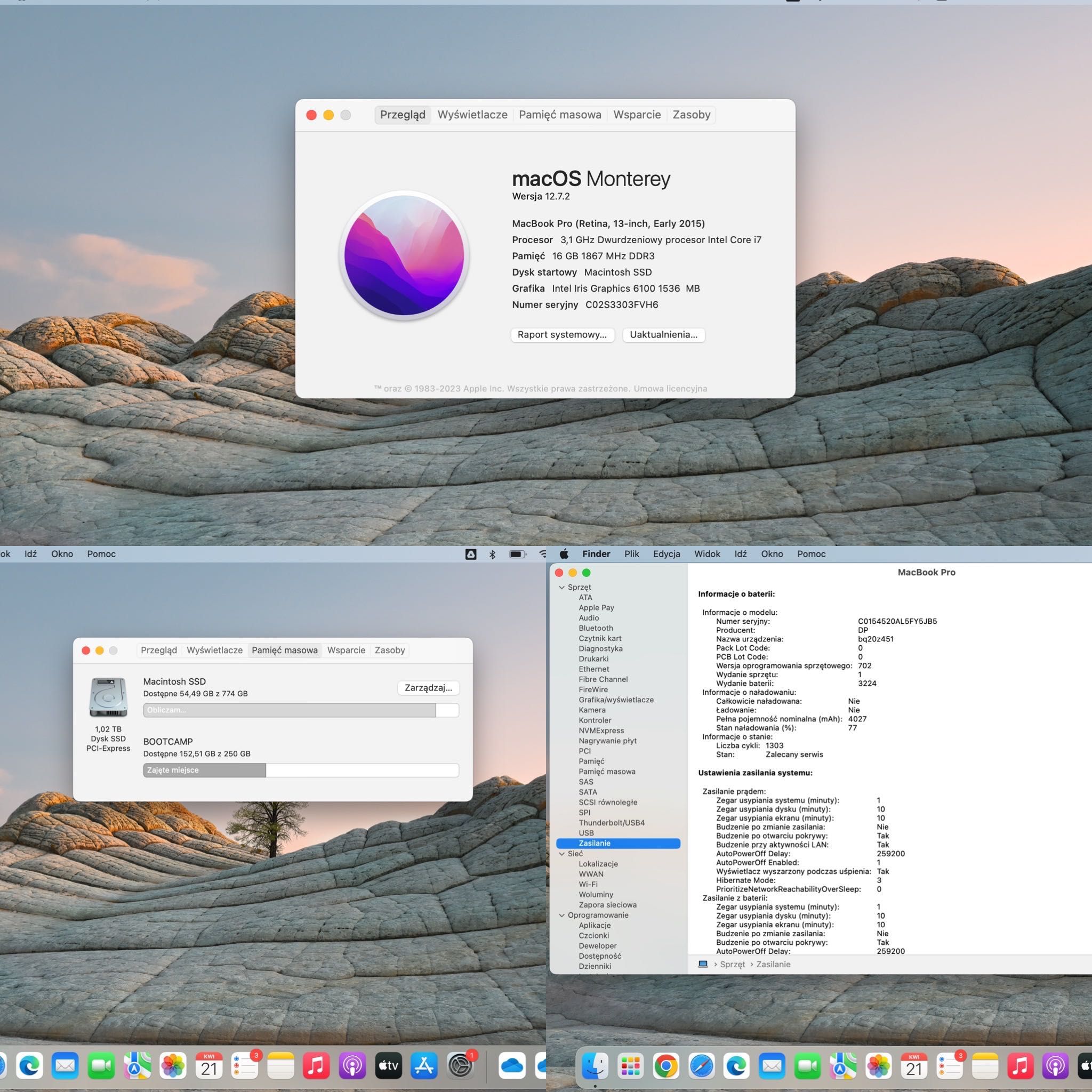Click the macOS Monterey logo image
Image resolution: width=1092 pixels, height=1092 pixels.
coord(404,255)
